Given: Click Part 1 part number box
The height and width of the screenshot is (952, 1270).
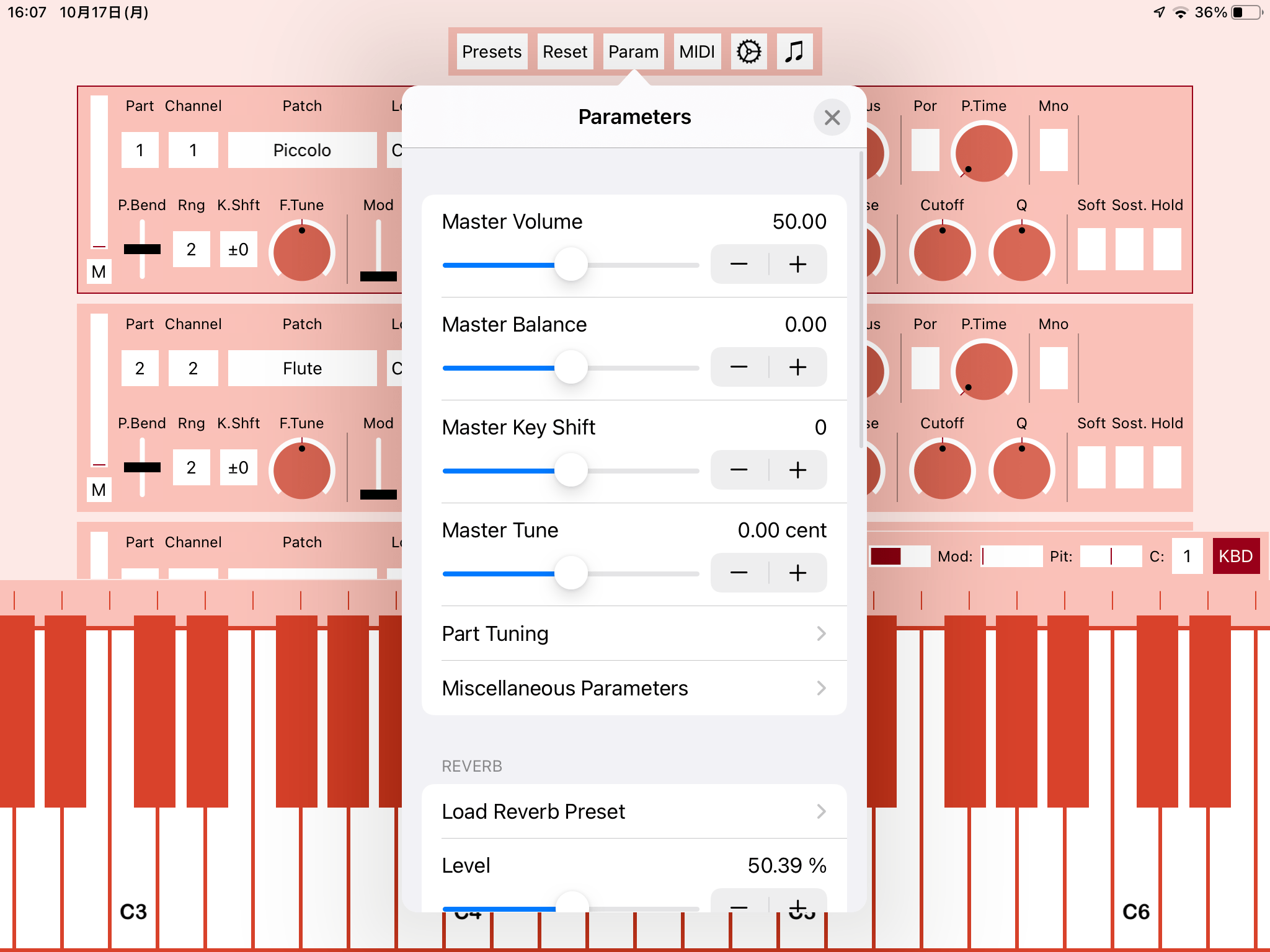Looking at the screenshot, I should [140, 150].
